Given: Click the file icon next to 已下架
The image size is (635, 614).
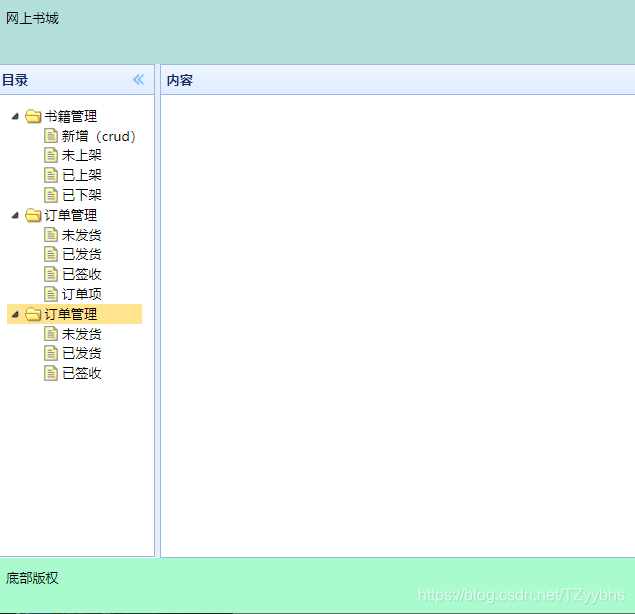Looking at the screenshot, I should click(51, 195).
